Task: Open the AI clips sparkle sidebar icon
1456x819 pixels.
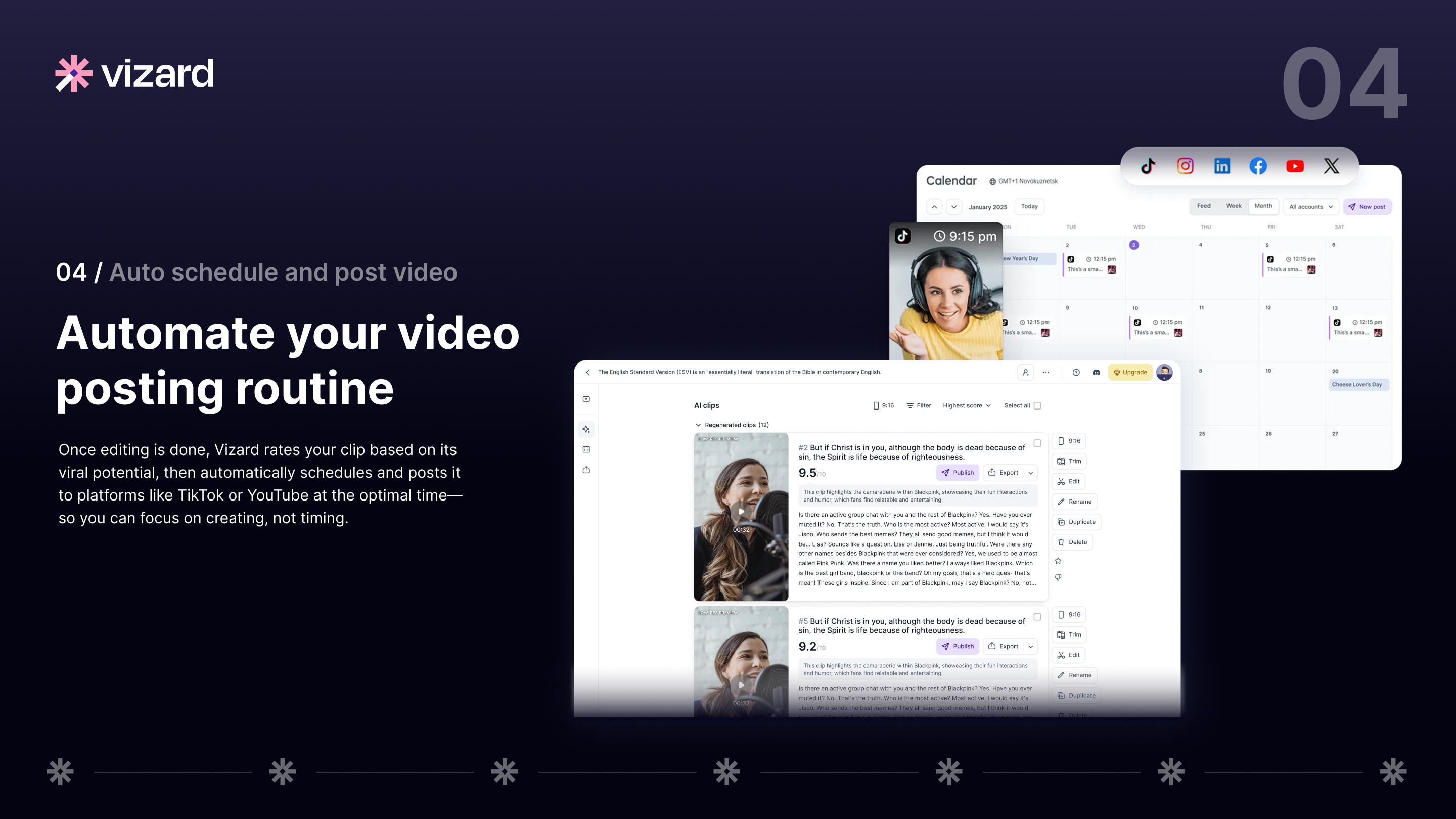Action: coord(586,430)
